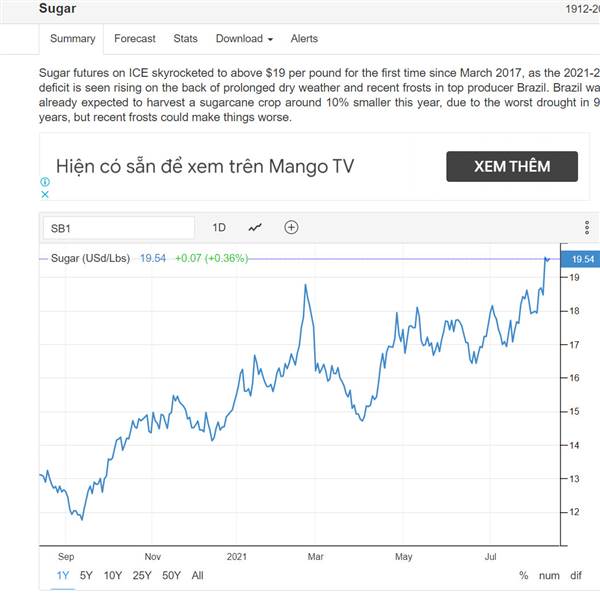Show the 50Y history range

point(171,576)
